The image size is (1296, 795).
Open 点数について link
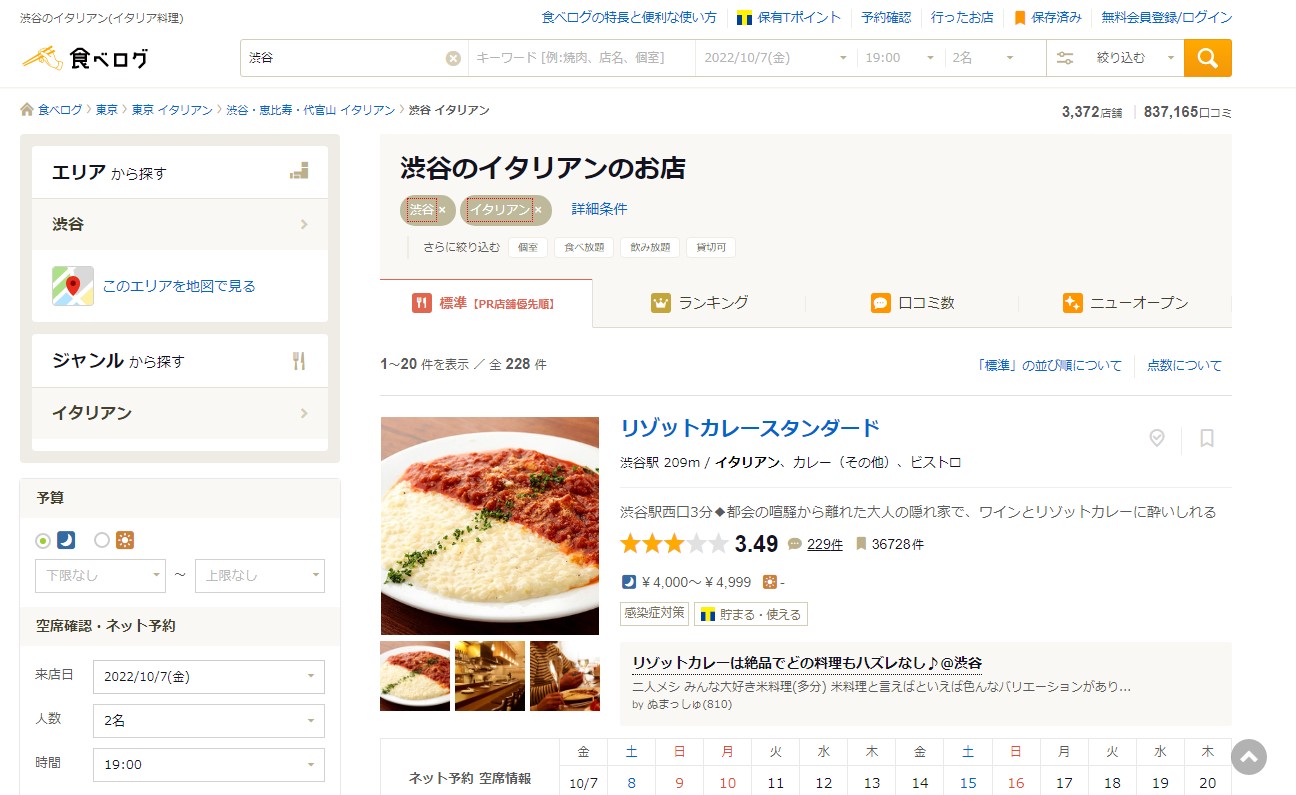pos(1184,365)
